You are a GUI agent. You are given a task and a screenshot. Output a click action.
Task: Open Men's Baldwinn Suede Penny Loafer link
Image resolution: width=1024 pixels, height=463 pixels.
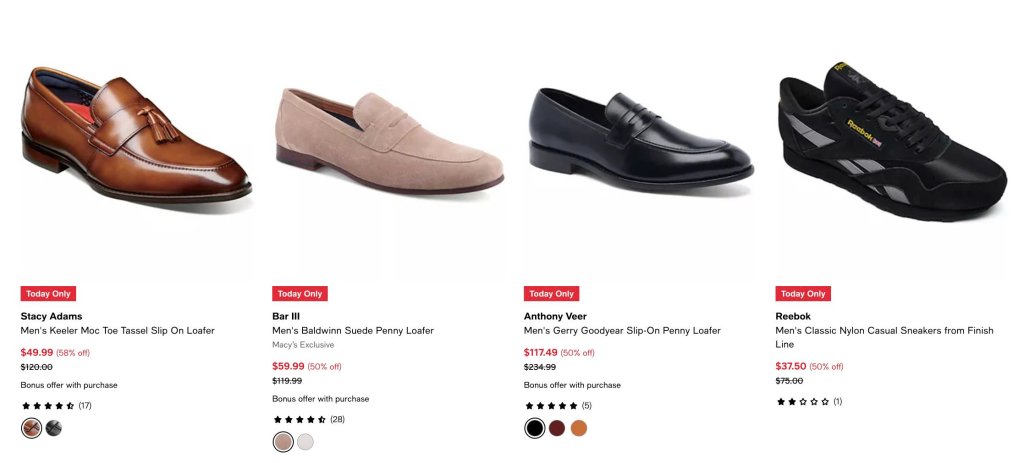[353, 330]
